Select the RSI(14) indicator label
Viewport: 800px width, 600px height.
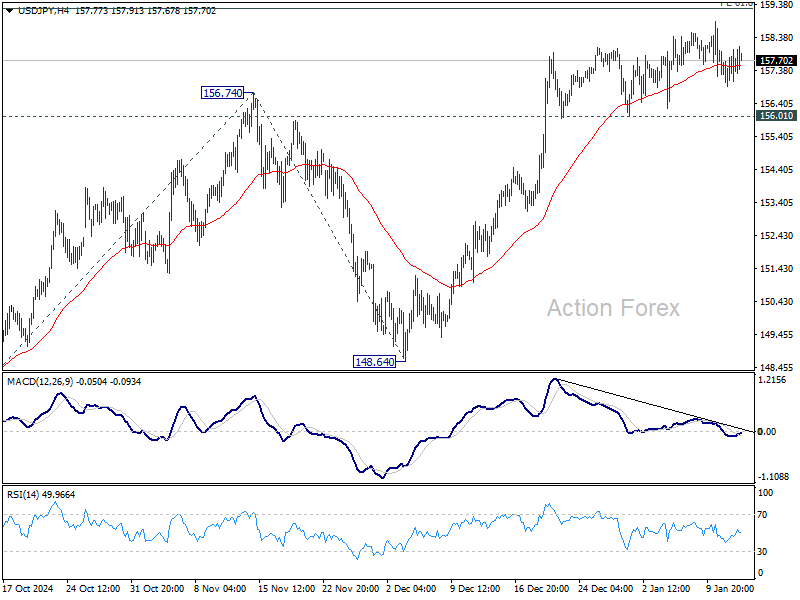tap(22, 495)
